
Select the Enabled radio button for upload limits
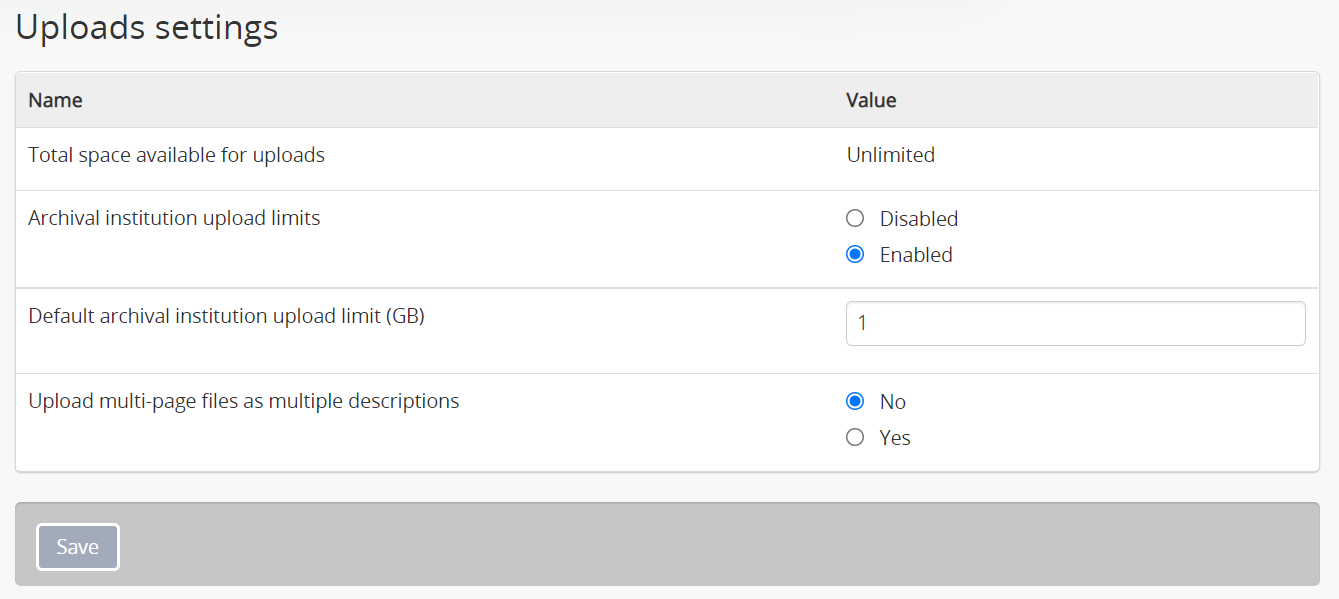click(855, 254)
